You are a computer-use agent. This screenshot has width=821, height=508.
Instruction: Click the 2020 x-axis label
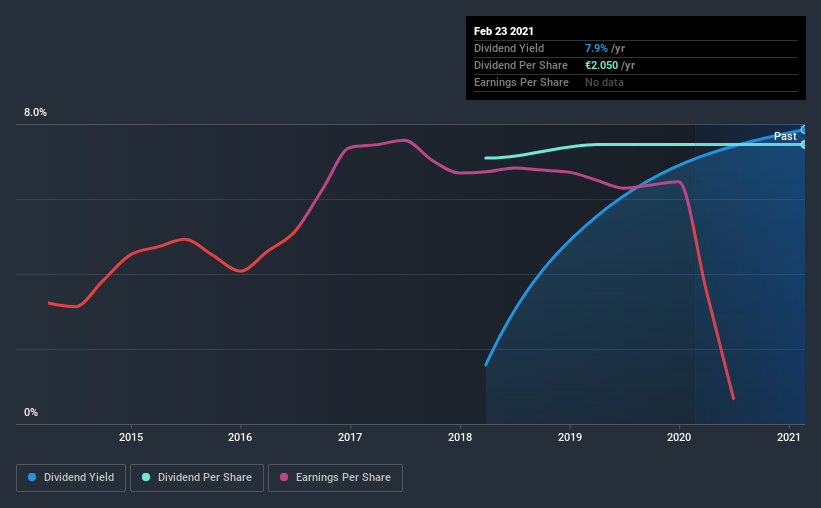(x=679, y=437)
